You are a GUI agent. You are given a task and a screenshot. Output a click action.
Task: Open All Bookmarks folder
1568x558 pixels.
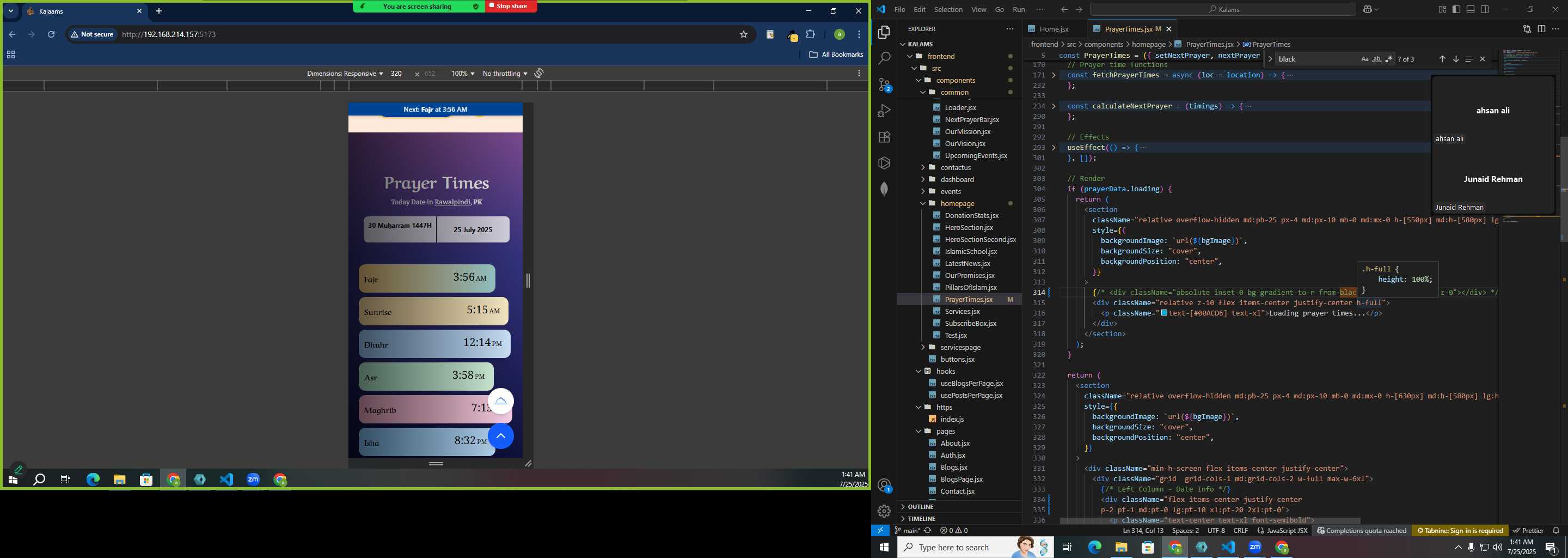[x=836, y=55]
